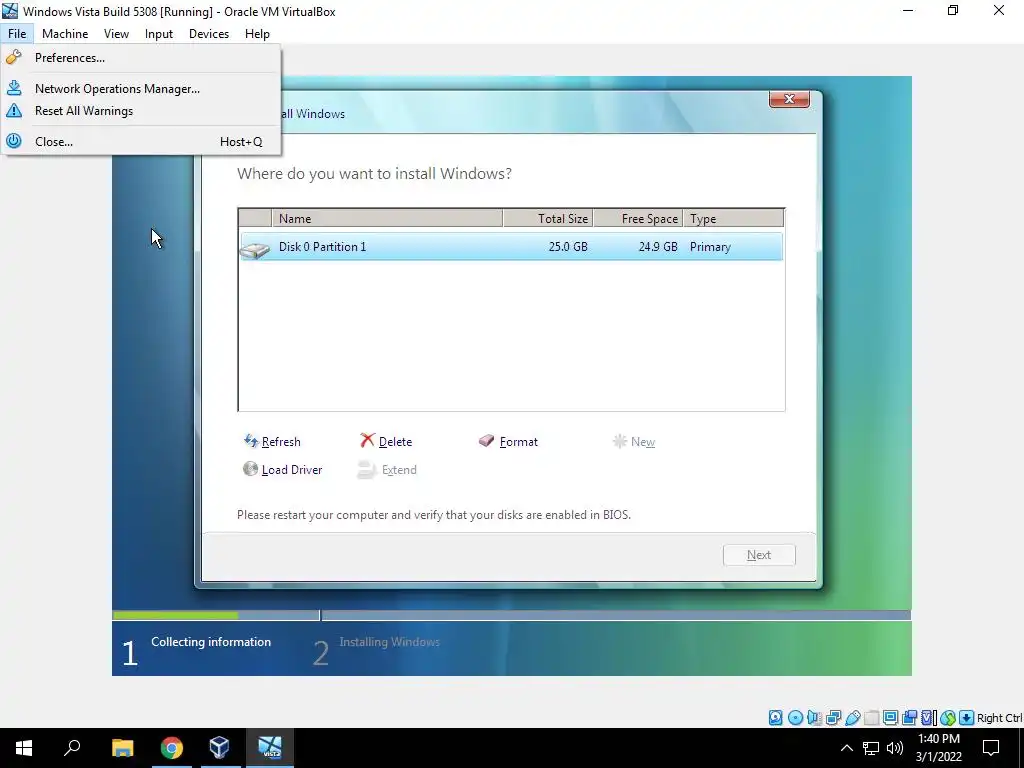This screenshot has width=1024, height=768.
Task: Open the File menu
Action: tap(17, 33)
